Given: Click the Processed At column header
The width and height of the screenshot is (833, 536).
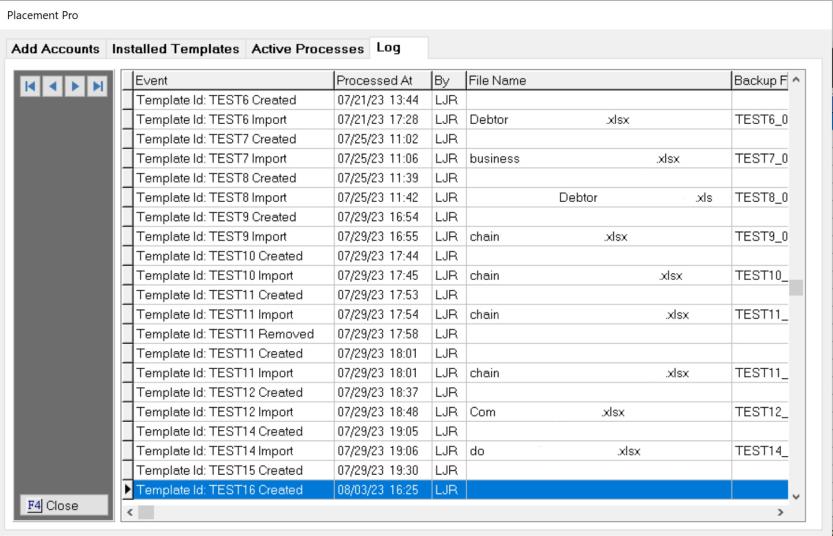Looking at the screenshot, I should tap(381, 80).
